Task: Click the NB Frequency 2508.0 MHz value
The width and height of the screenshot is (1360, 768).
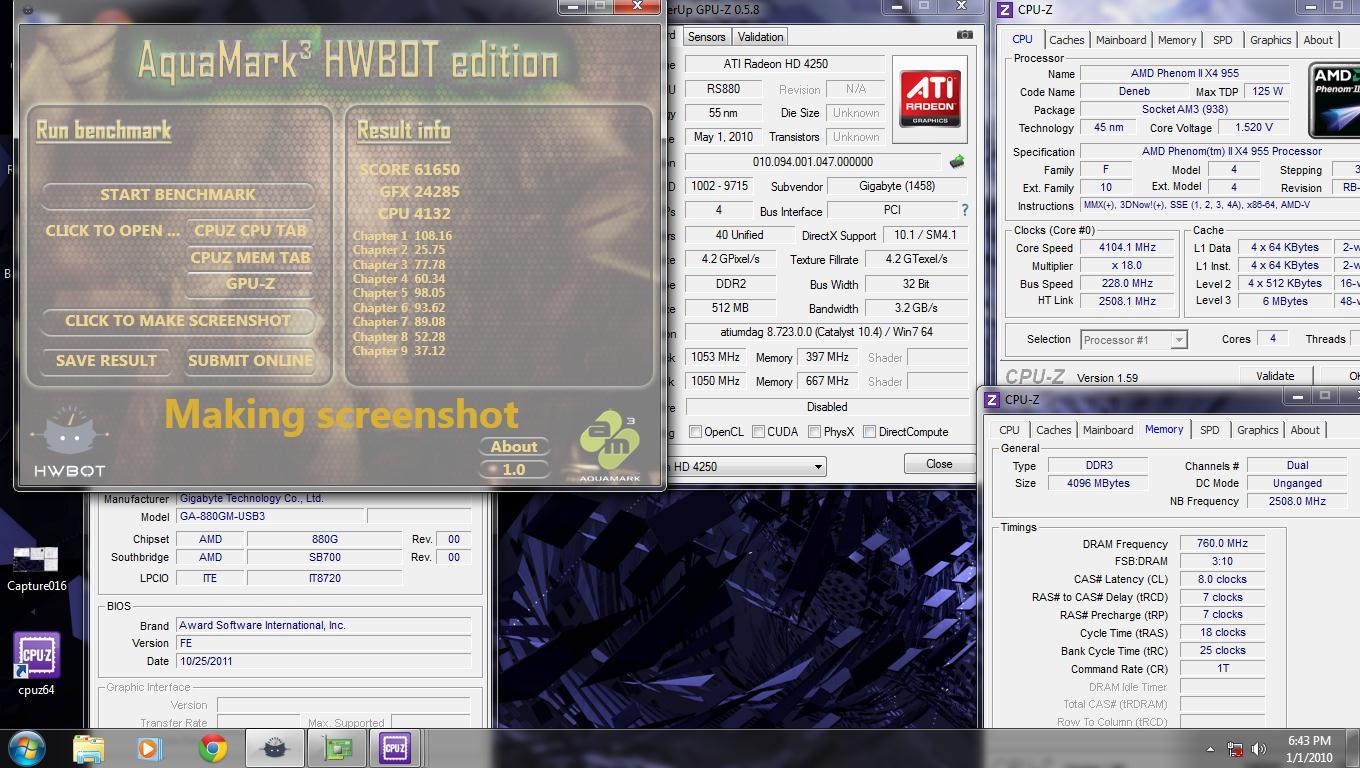Action: (1297, 501)
